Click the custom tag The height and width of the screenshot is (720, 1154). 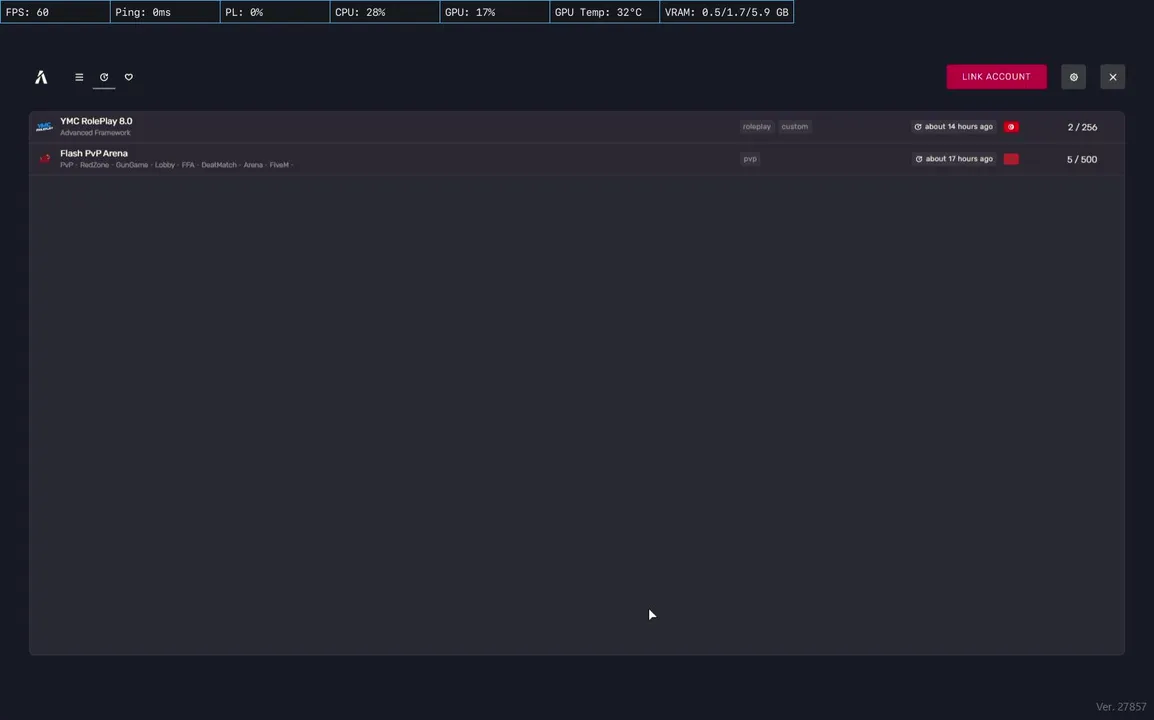pos(795,127)
